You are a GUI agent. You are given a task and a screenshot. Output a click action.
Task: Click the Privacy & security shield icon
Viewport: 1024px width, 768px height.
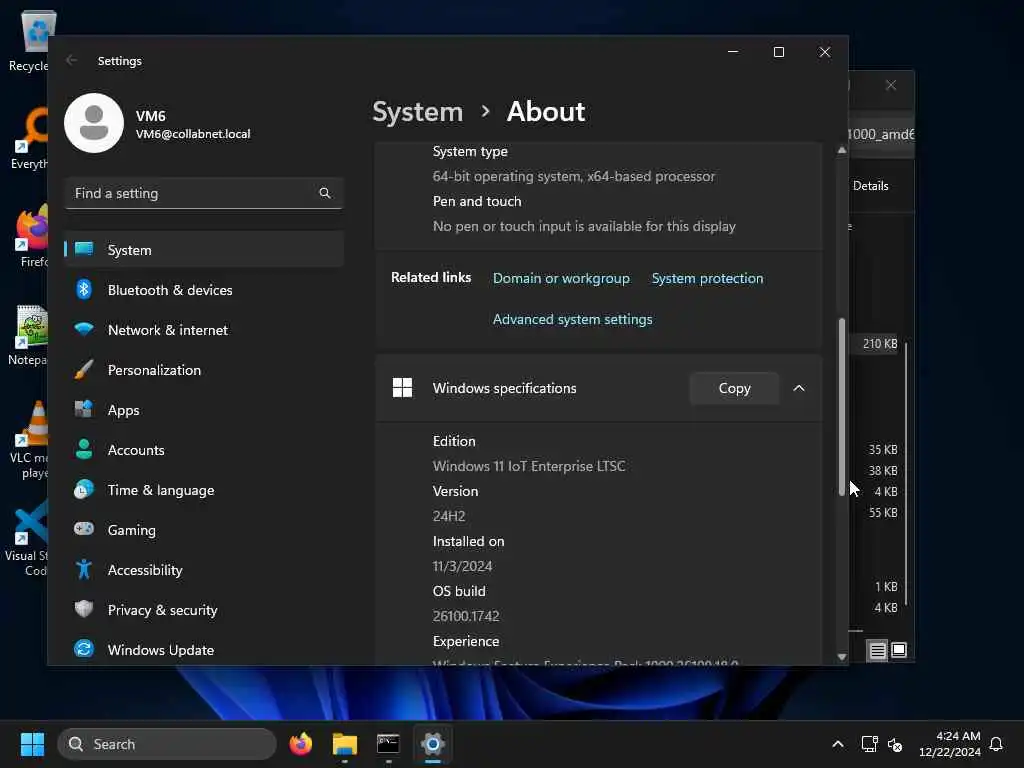point(84,609)
